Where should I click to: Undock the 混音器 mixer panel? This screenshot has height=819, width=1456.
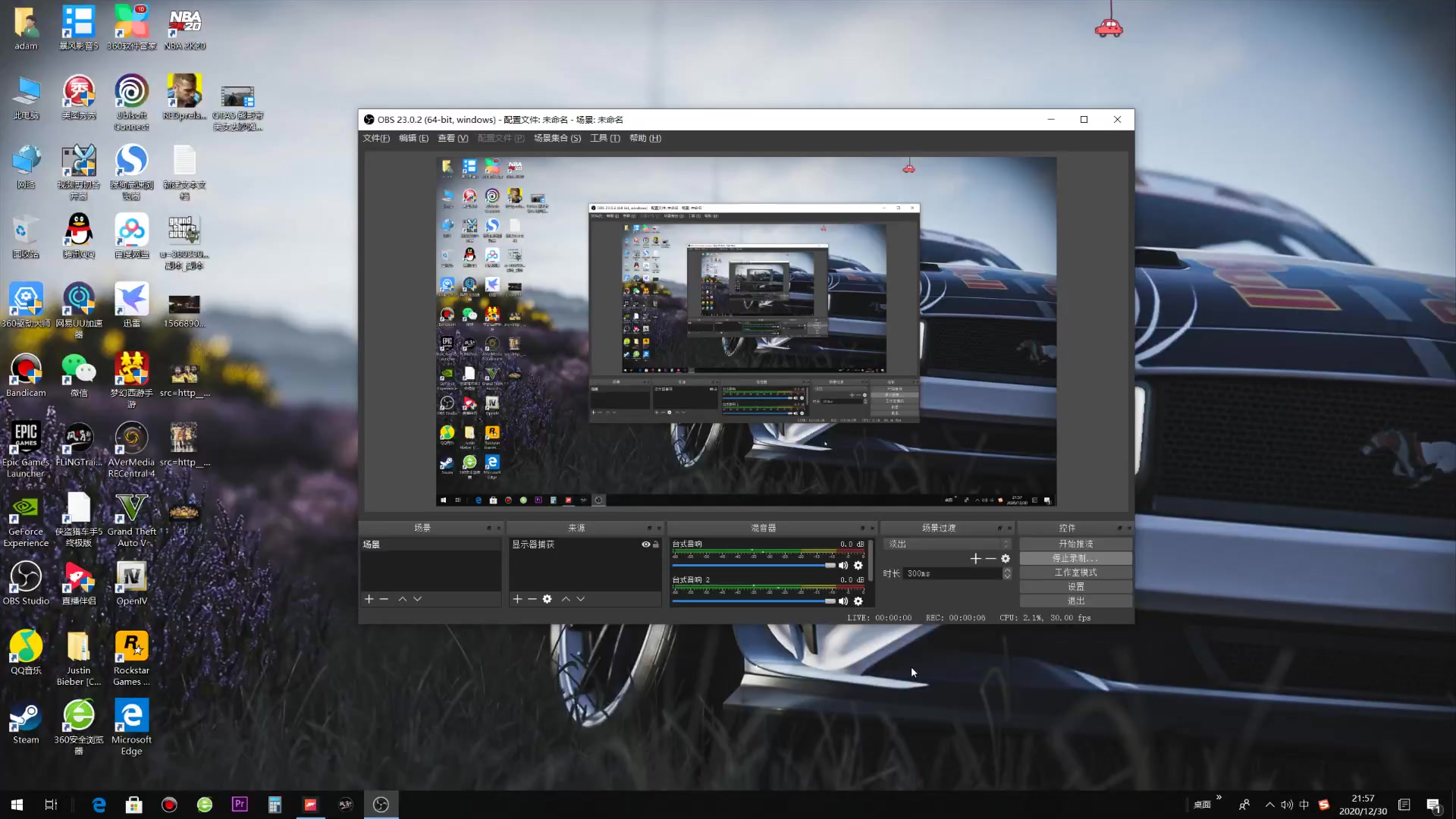coord(863,528)
